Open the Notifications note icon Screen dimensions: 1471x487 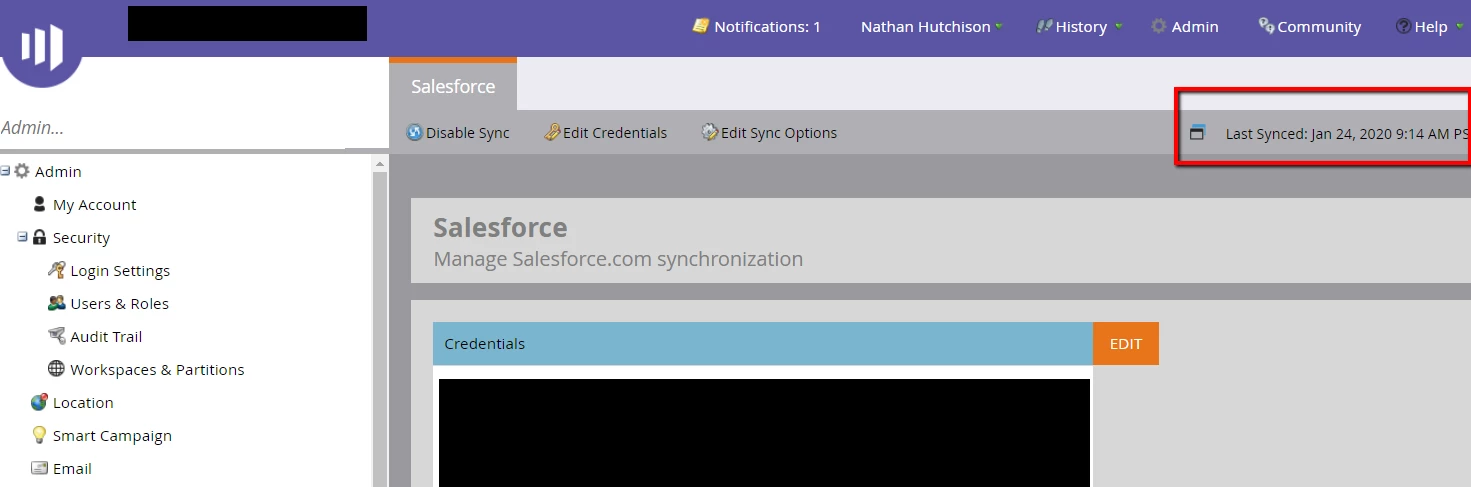701,26
